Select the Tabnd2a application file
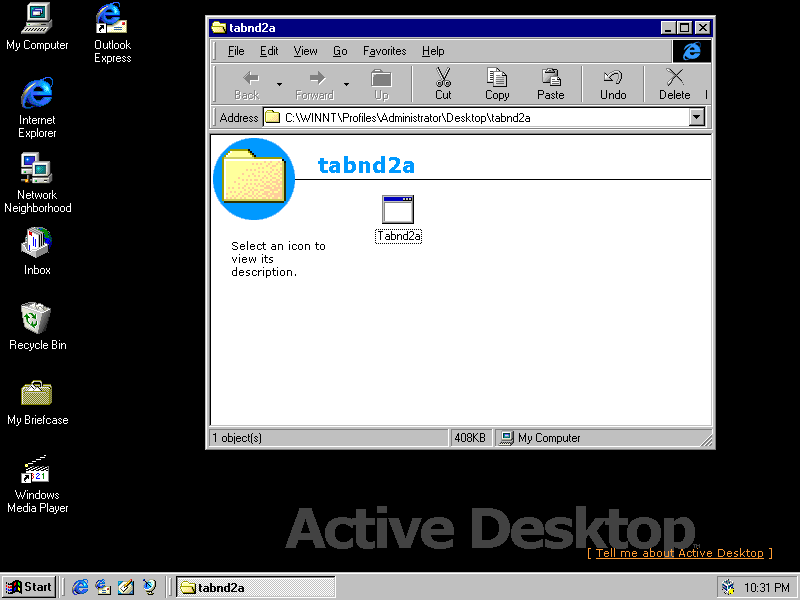 tap(398, 219)
